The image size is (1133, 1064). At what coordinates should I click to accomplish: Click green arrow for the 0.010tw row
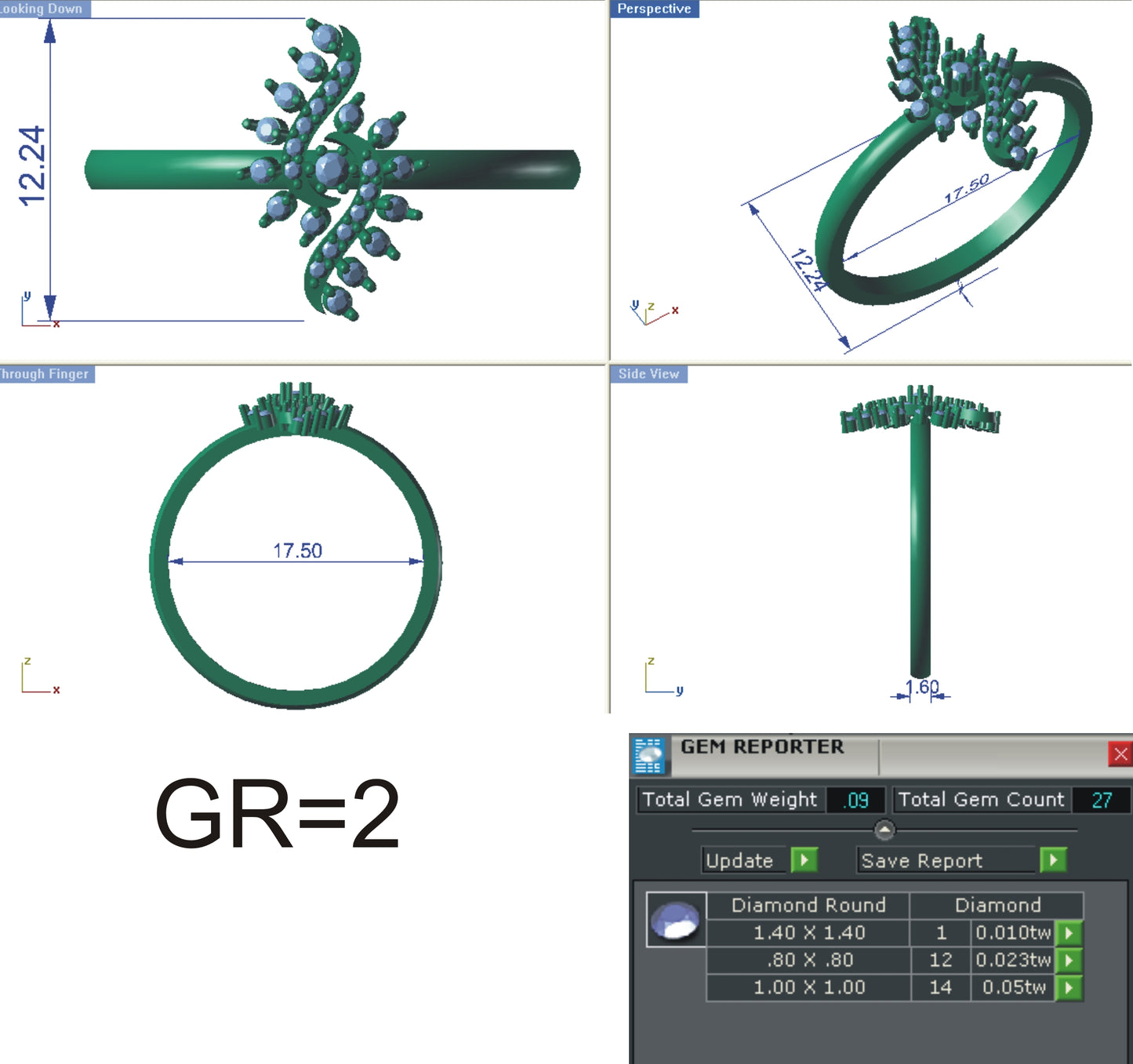click(1069, 933)
